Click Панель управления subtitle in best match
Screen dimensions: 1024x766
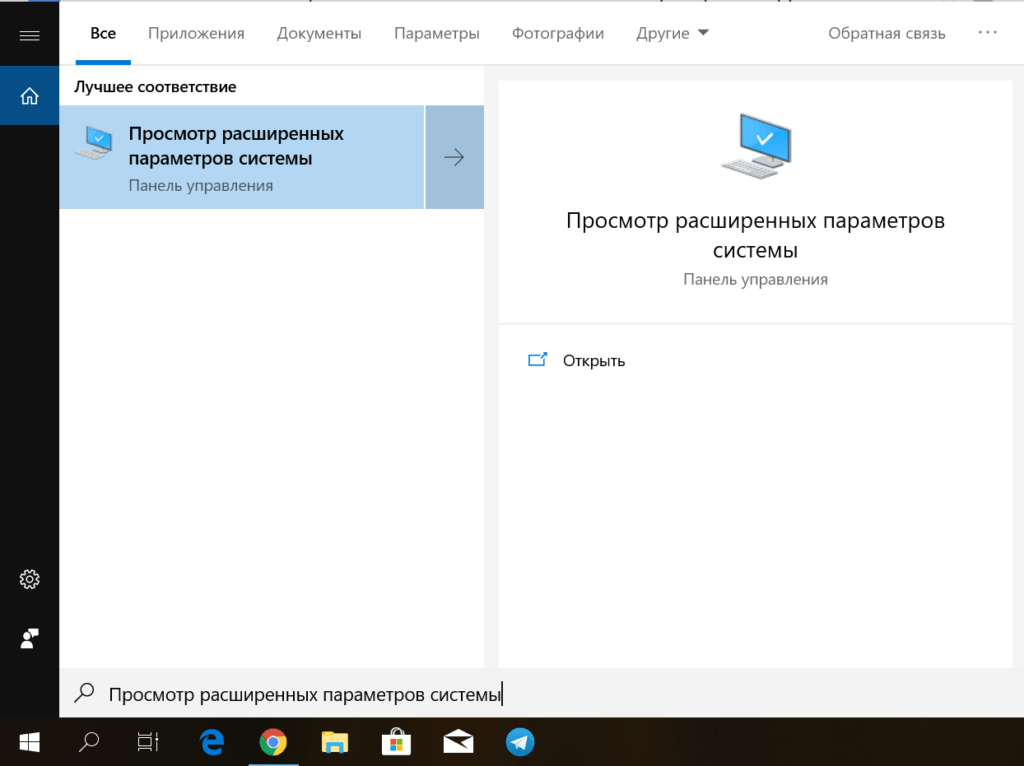pyautogui.click(x=200, y=186)
